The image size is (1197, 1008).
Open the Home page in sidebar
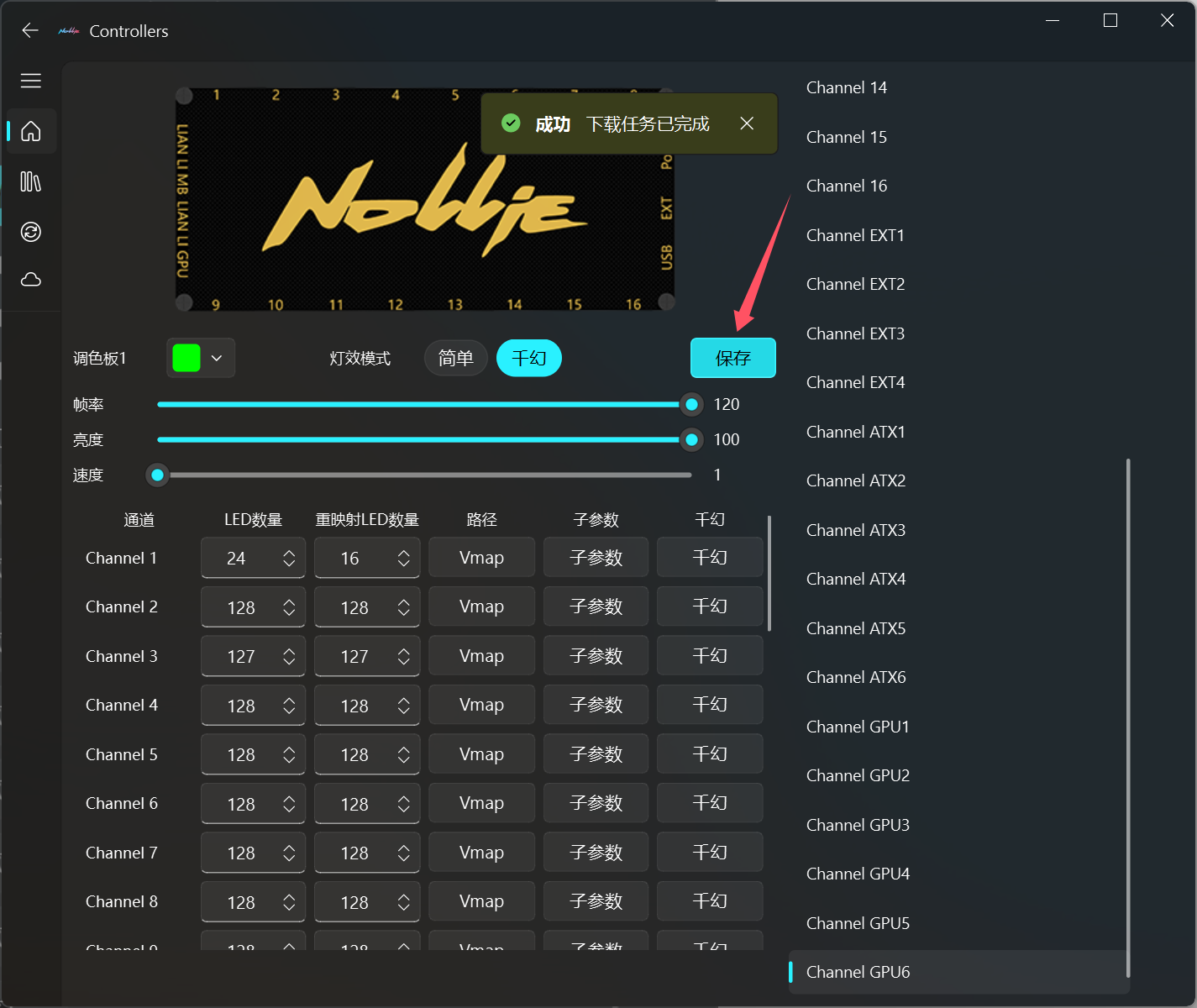[x=31, y=131]
